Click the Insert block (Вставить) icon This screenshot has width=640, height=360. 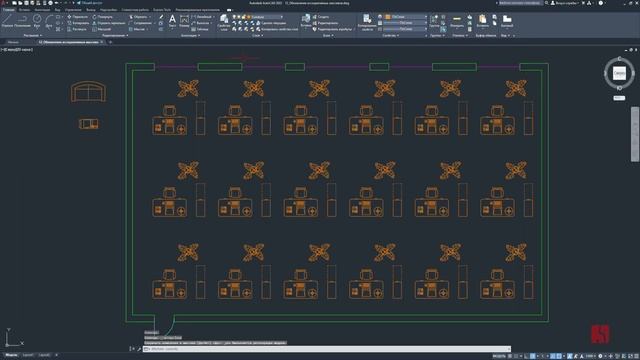pyautogui.click(x=306, y=21)
